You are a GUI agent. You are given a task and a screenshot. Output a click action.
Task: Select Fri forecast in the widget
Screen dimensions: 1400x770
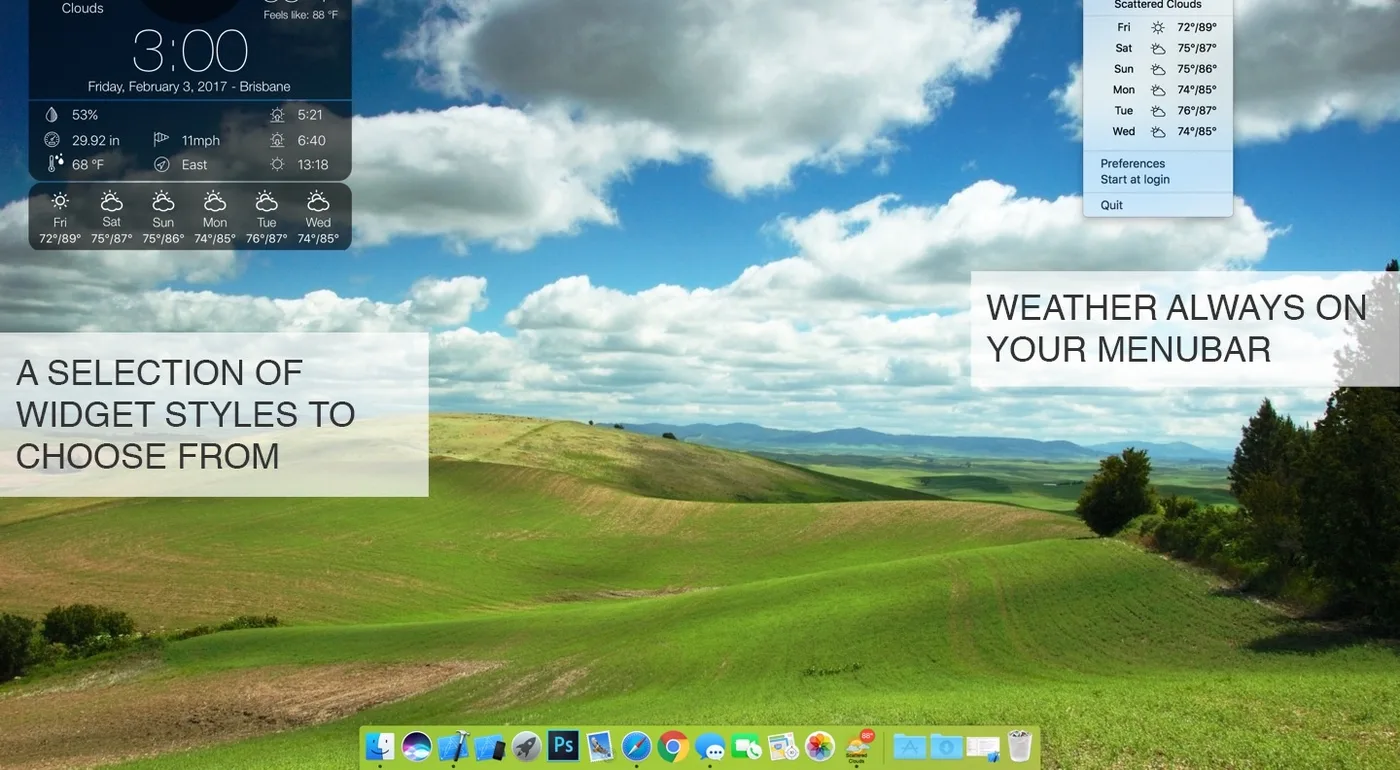60,217
